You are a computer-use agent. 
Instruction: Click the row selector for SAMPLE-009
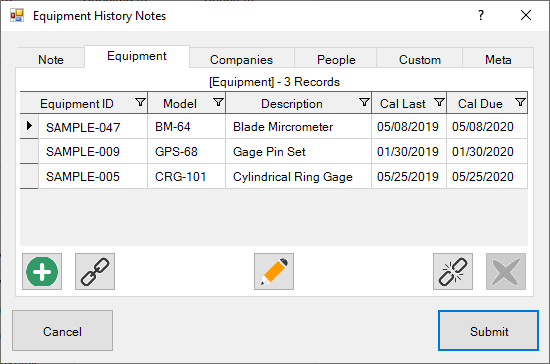pyautogui.click(x=29, y=151)
